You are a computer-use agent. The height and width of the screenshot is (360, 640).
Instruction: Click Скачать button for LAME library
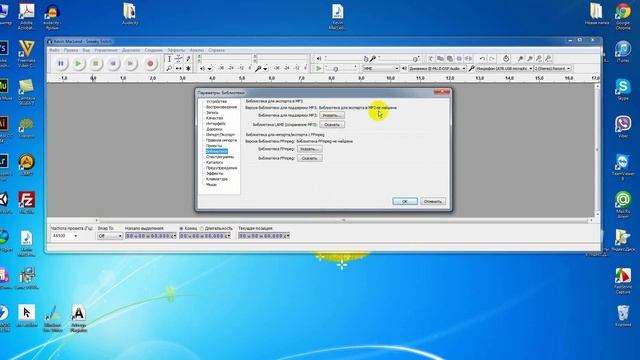331,124
